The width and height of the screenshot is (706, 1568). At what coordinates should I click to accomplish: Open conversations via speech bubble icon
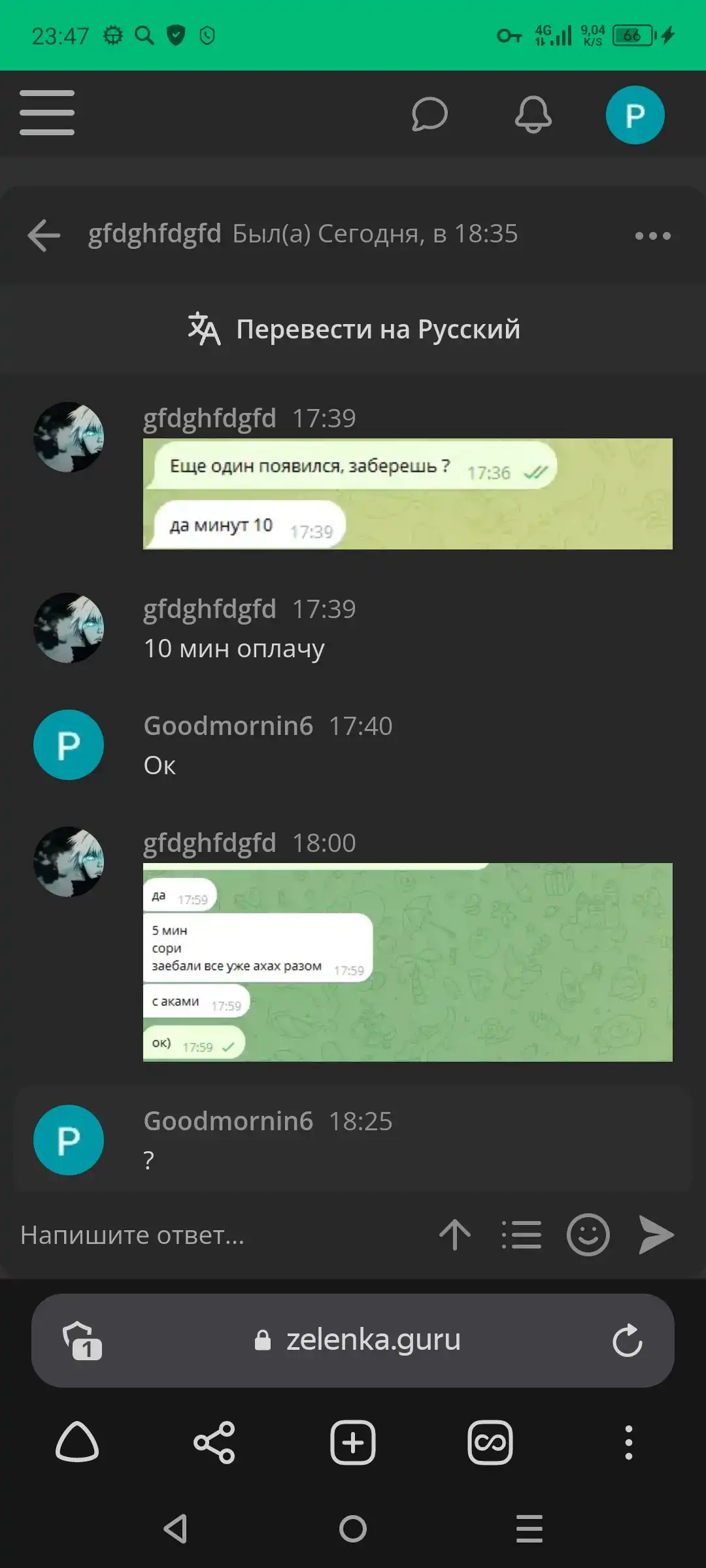point(429,114)
